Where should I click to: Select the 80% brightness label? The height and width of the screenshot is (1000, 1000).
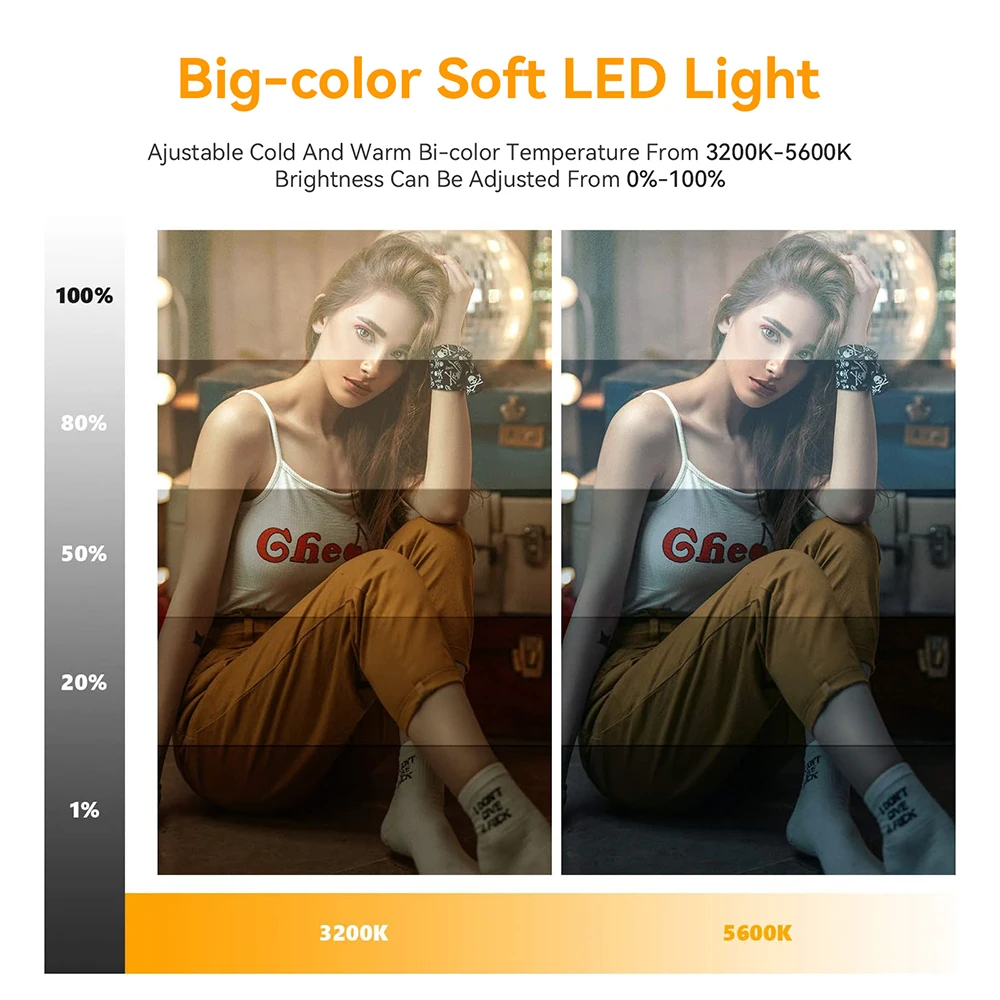[x=84, y=424]
